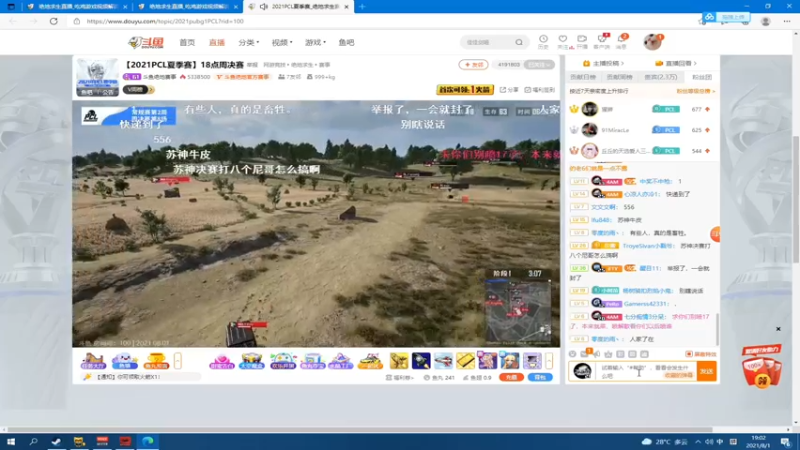
Task: Expand the 游戏 games dropdown
Action: tap(315, 42)
